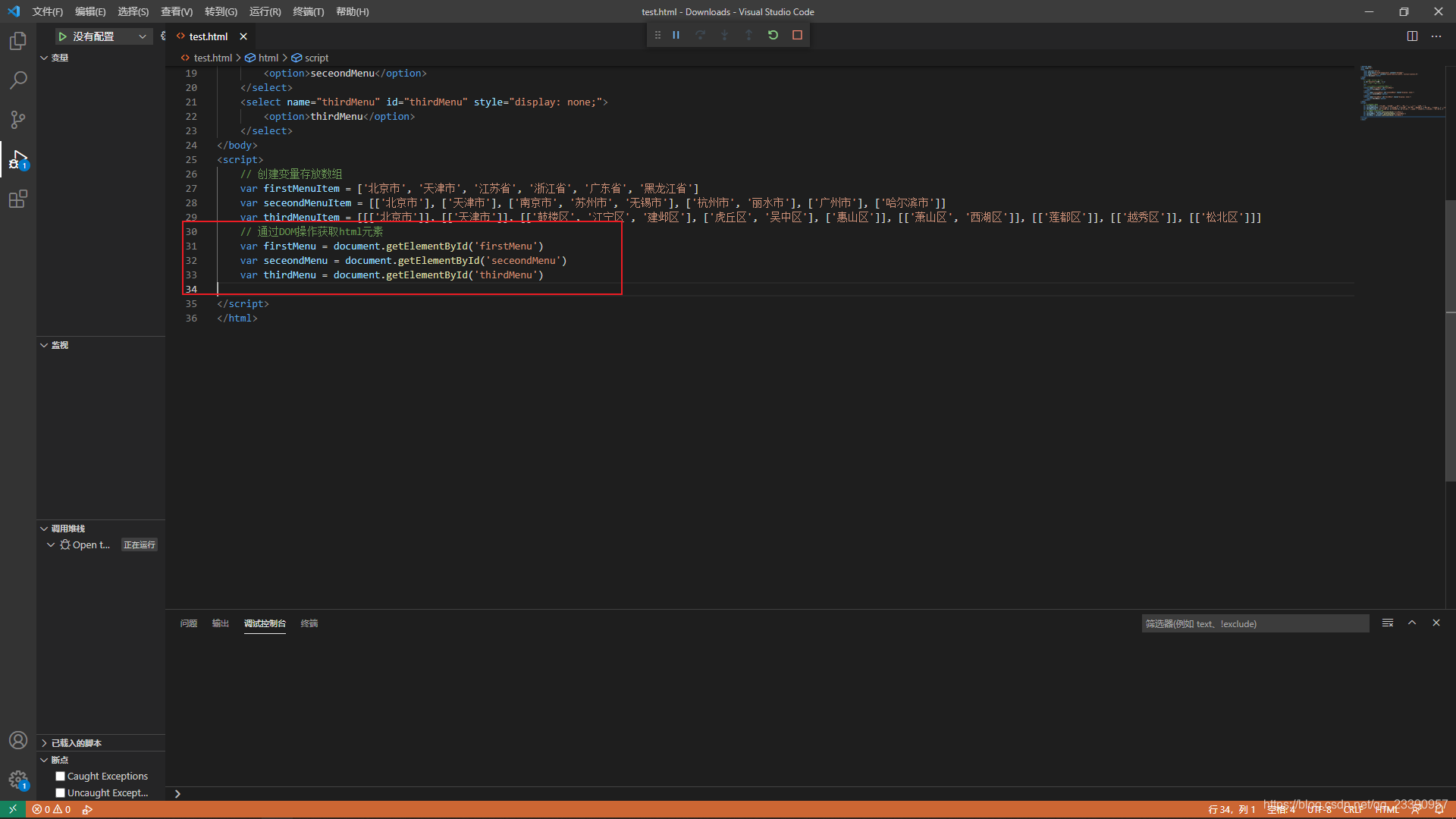Viewport: 1456px width, 819px height.
Task: Expand the 断点 section
Action: point(45,759)
